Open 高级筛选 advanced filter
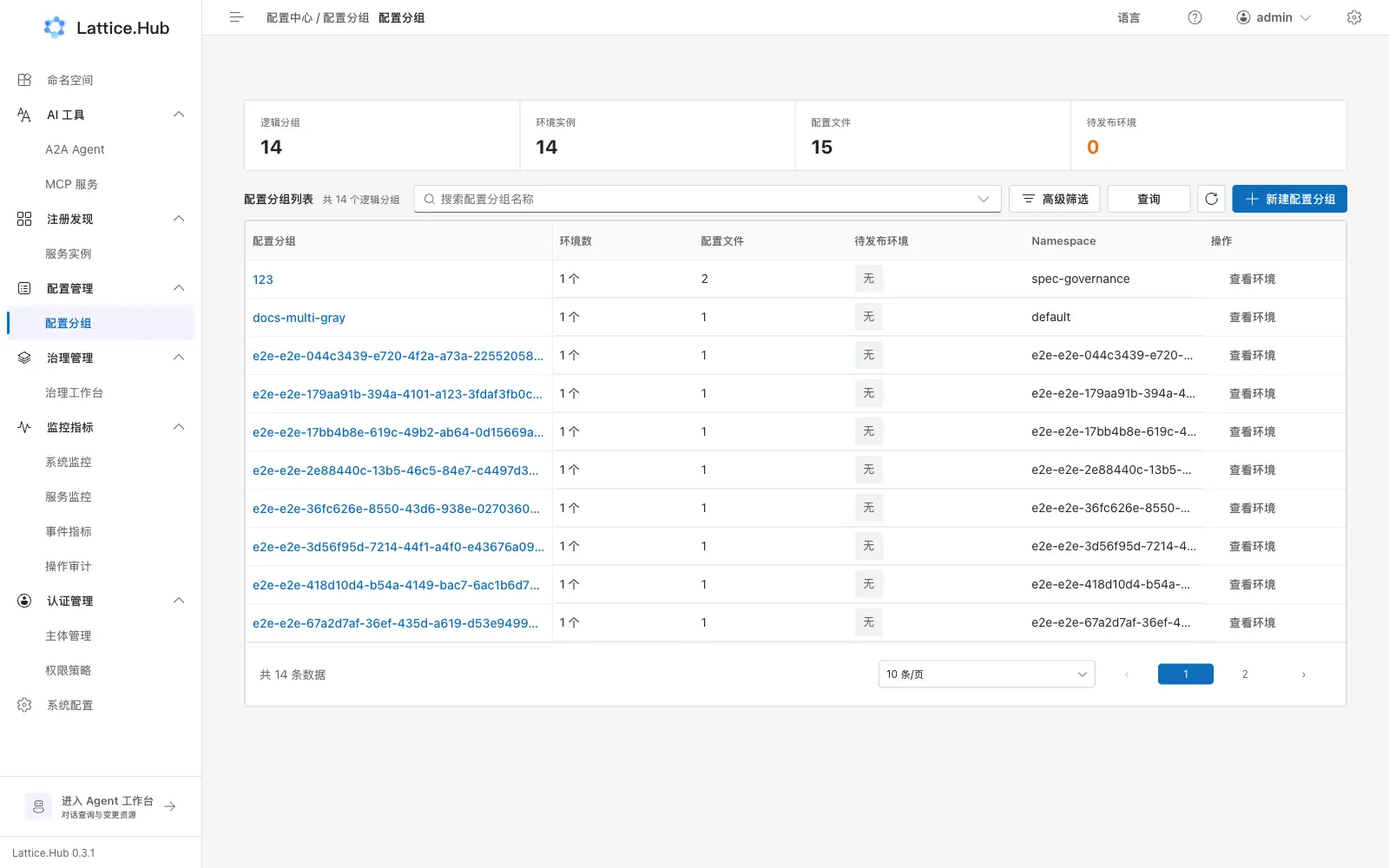1389x868 pixels. pos(1055,199)
